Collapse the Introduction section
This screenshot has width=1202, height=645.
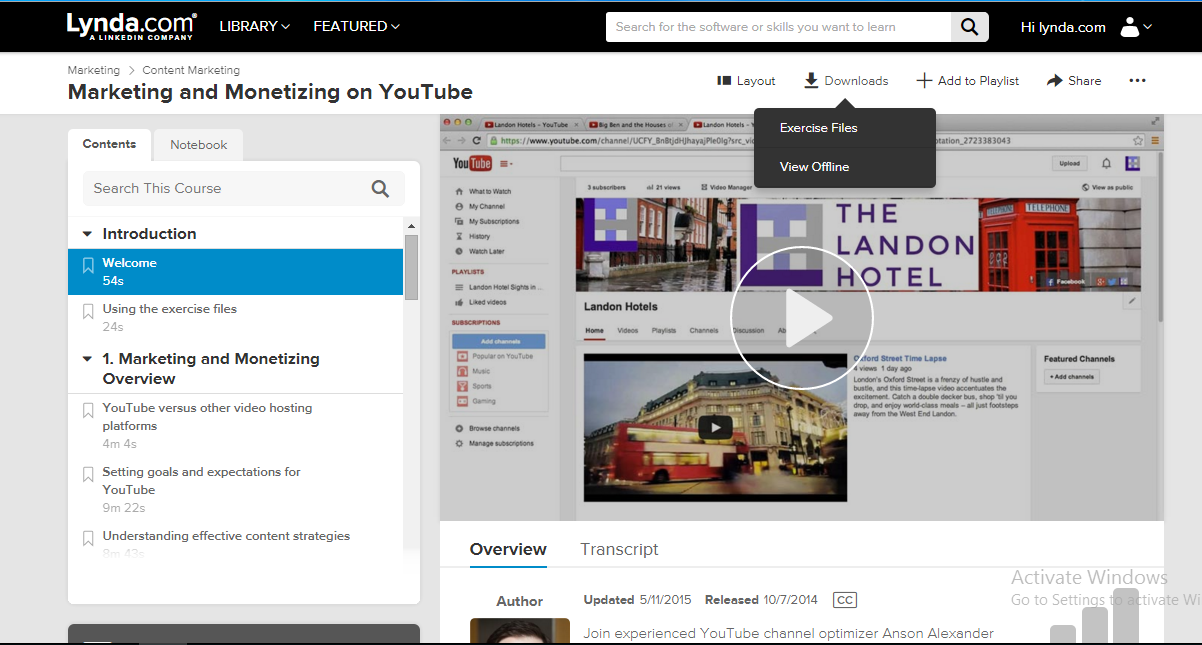tap(88, 234)
